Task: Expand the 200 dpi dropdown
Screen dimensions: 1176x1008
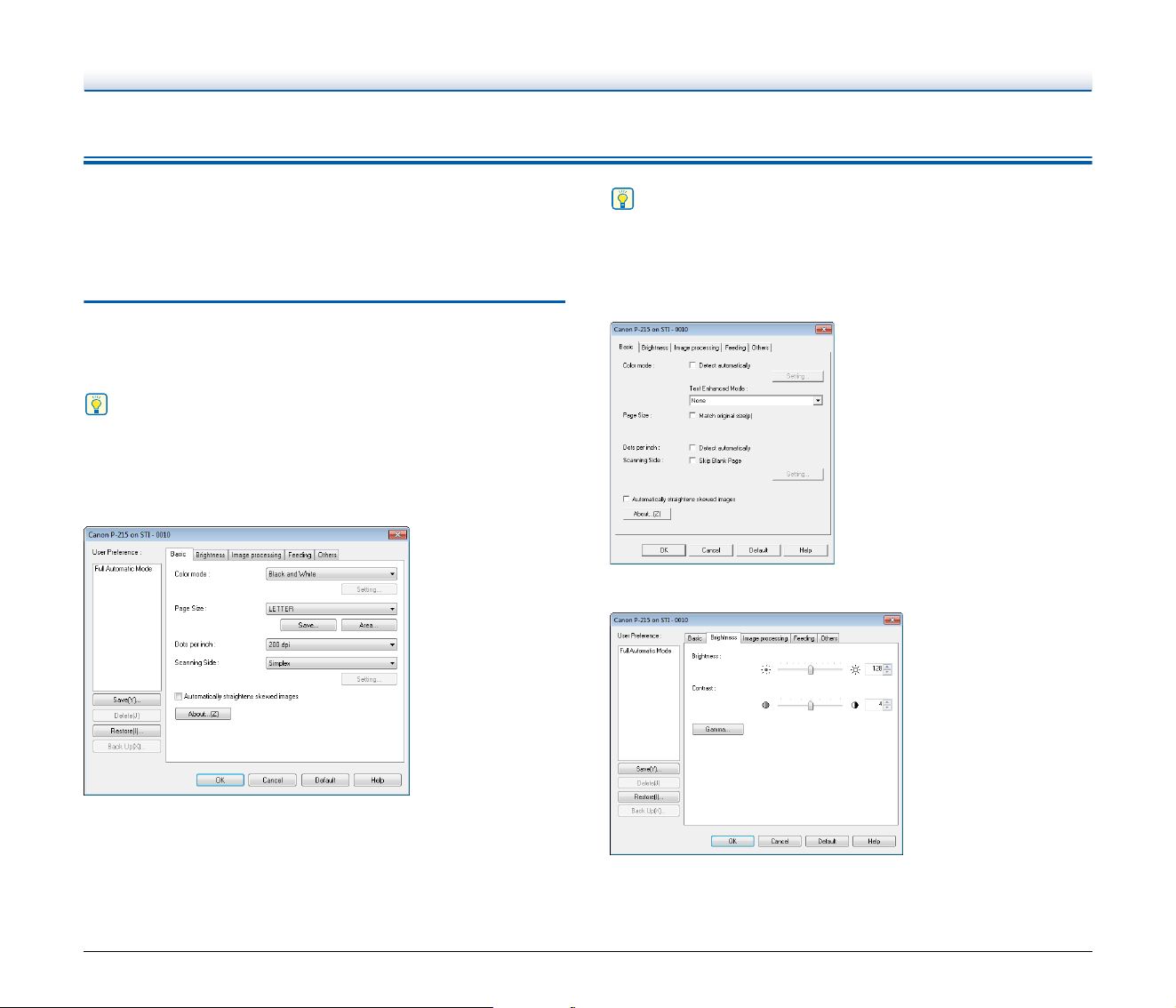Action: [332, 644]
